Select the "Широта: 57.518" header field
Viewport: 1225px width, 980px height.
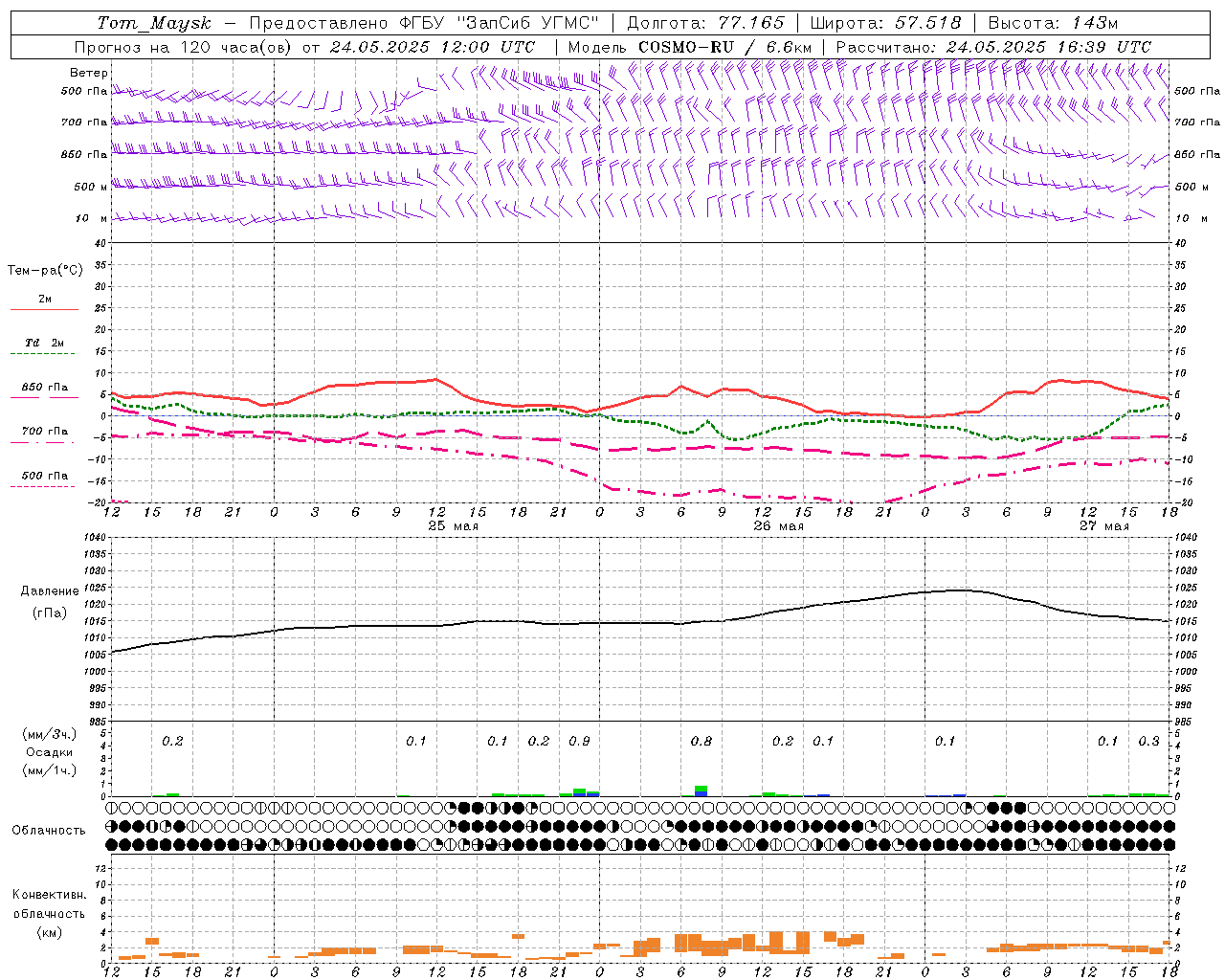885,23
